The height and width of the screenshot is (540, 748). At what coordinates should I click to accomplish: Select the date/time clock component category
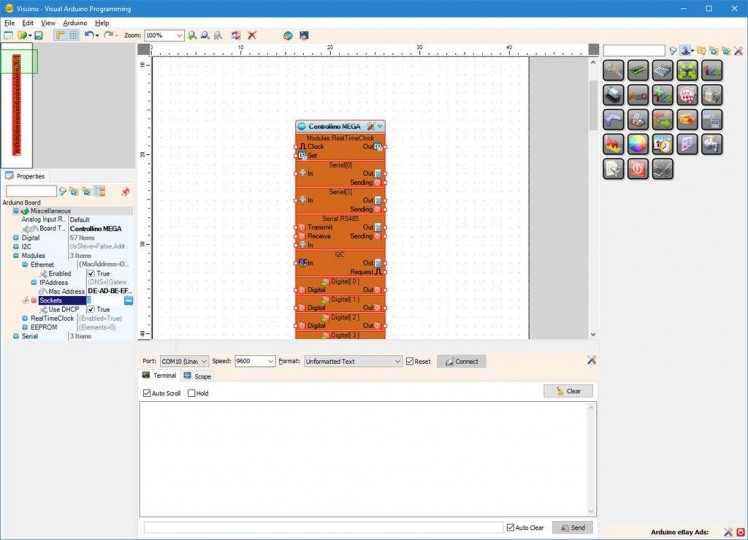pos(663,144)
